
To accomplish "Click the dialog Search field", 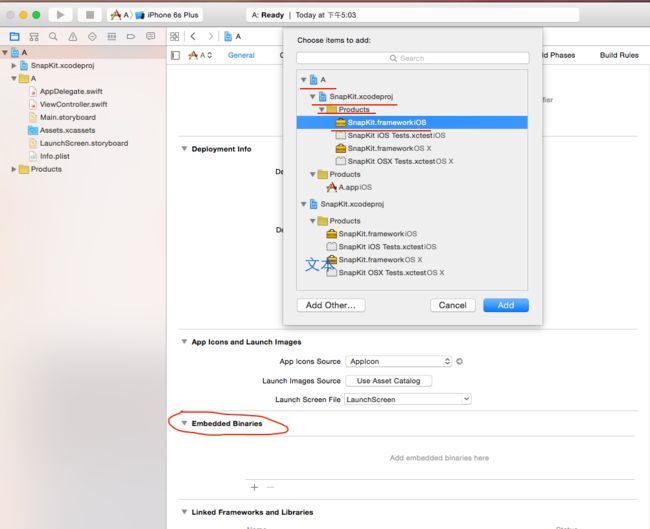I will pyautogui.click(x=412, y=58).
